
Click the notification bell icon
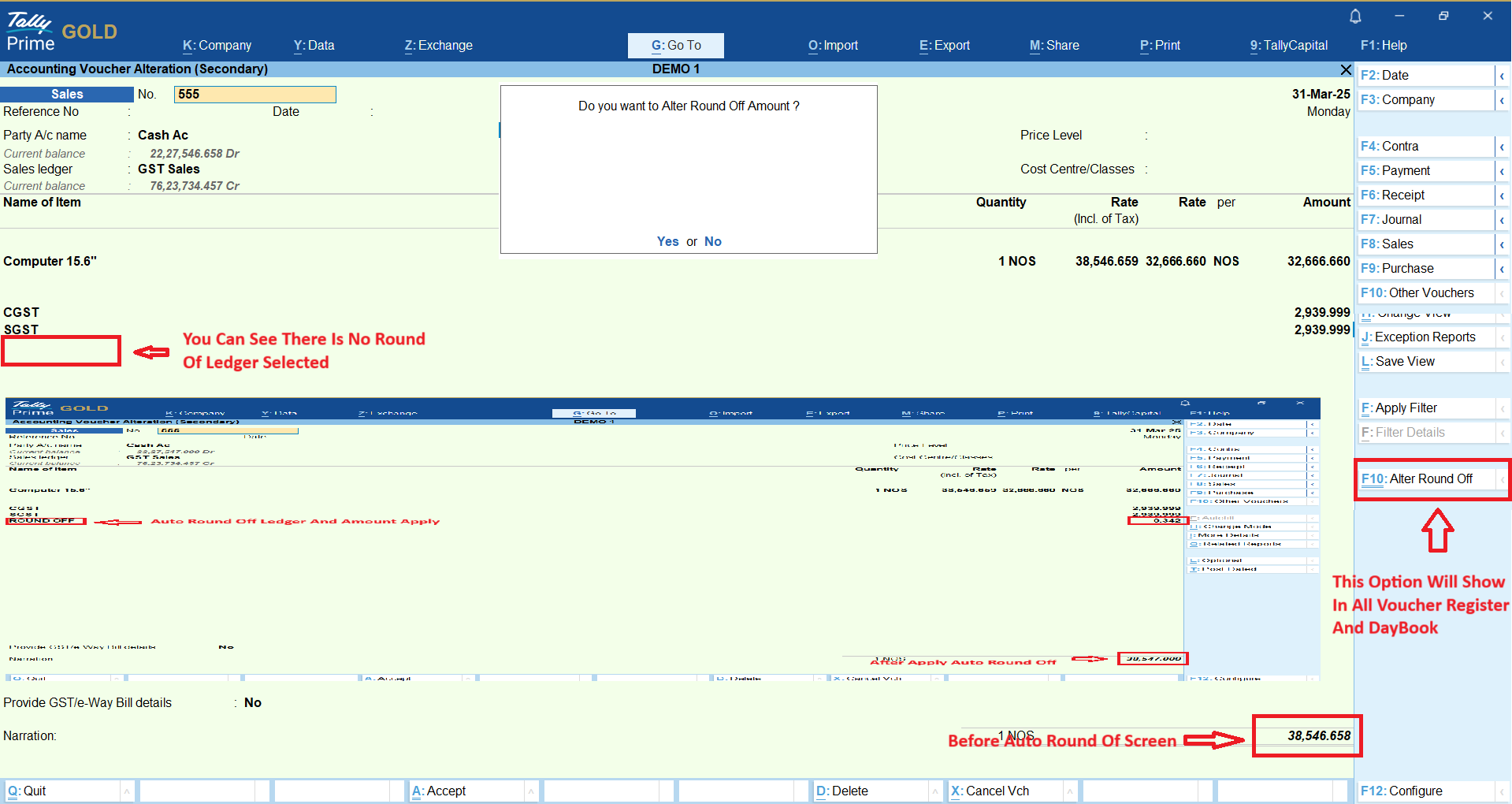point(1355,17)
